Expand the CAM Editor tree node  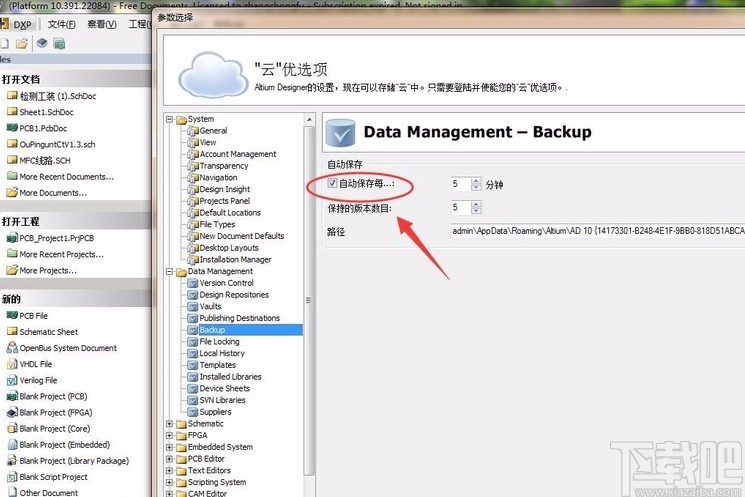click(169, 494)
